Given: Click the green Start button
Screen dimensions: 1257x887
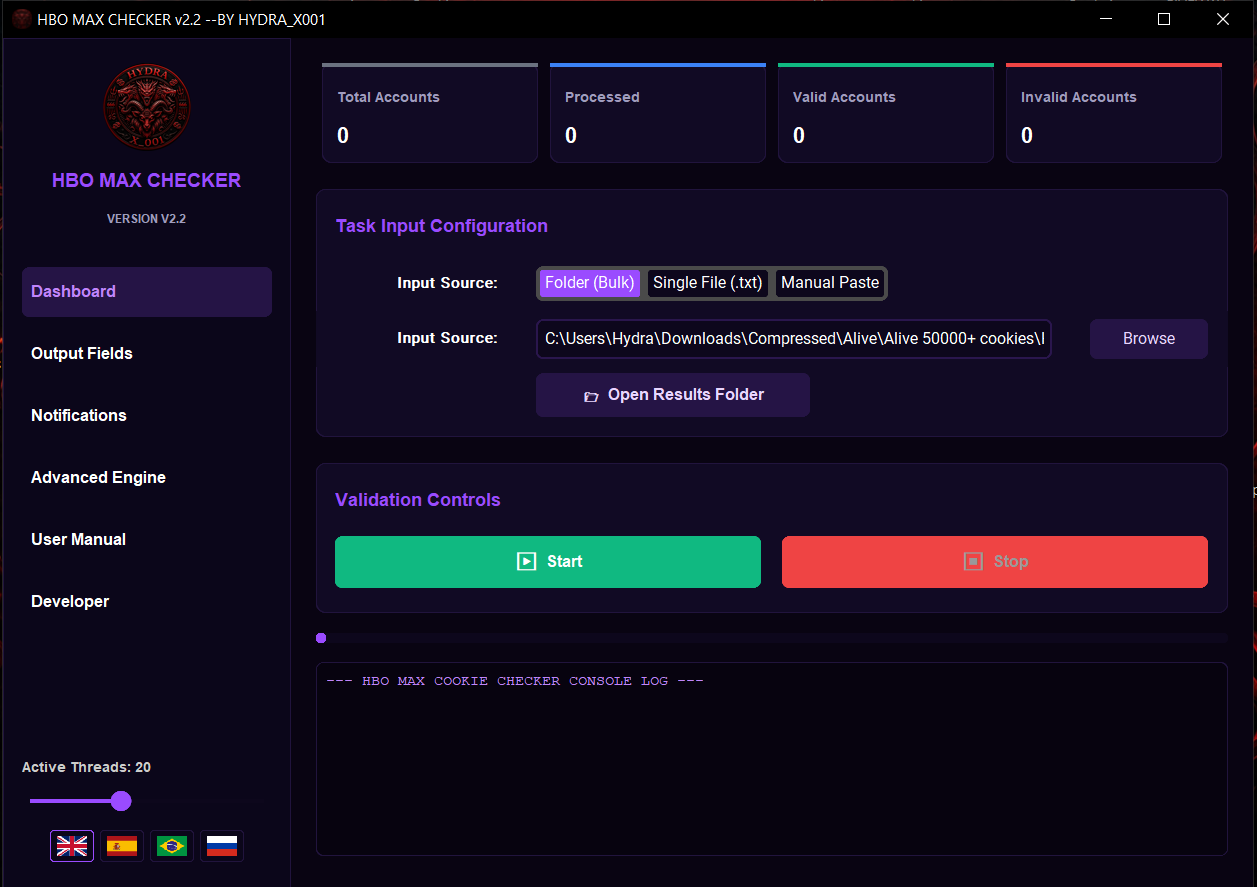Looking at the screenshot, I should click(548, 562).
